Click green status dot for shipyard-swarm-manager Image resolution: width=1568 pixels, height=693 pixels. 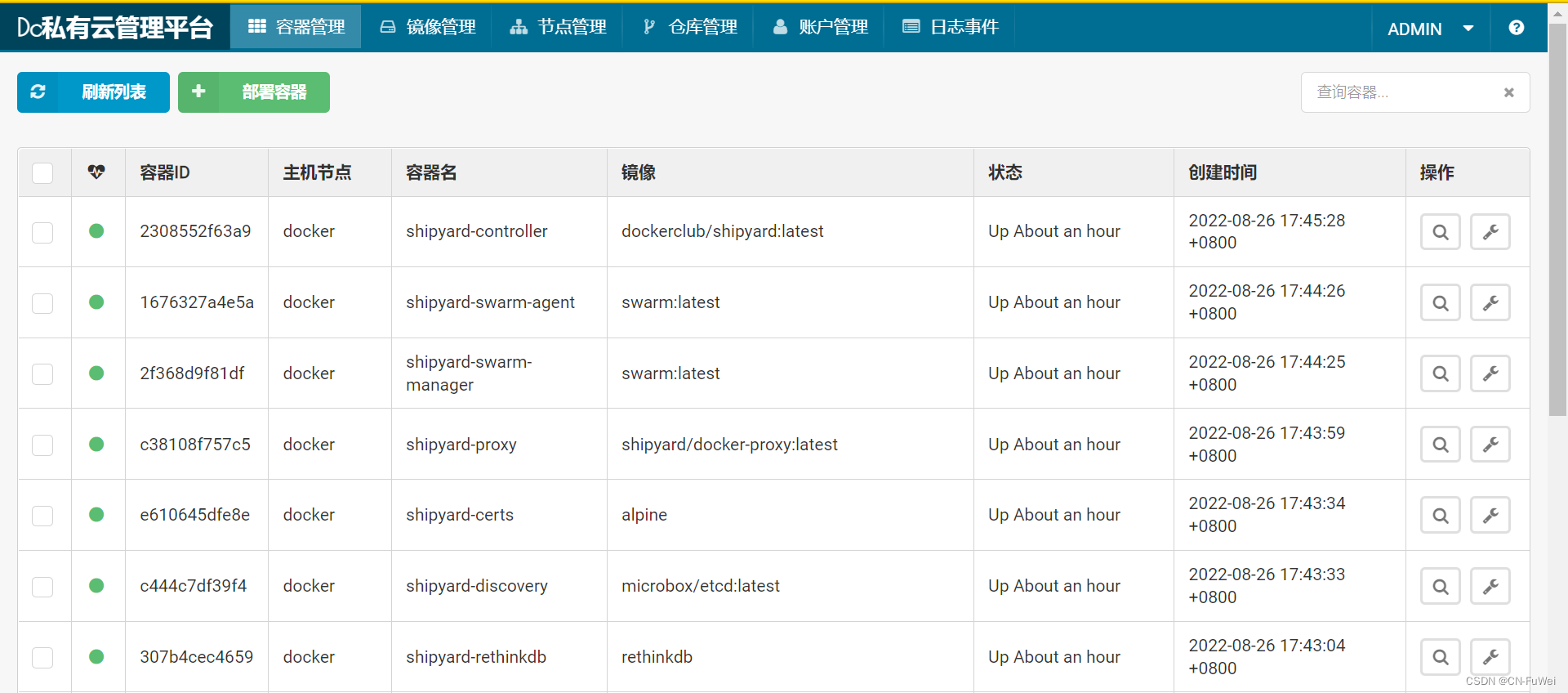(96, 373)
